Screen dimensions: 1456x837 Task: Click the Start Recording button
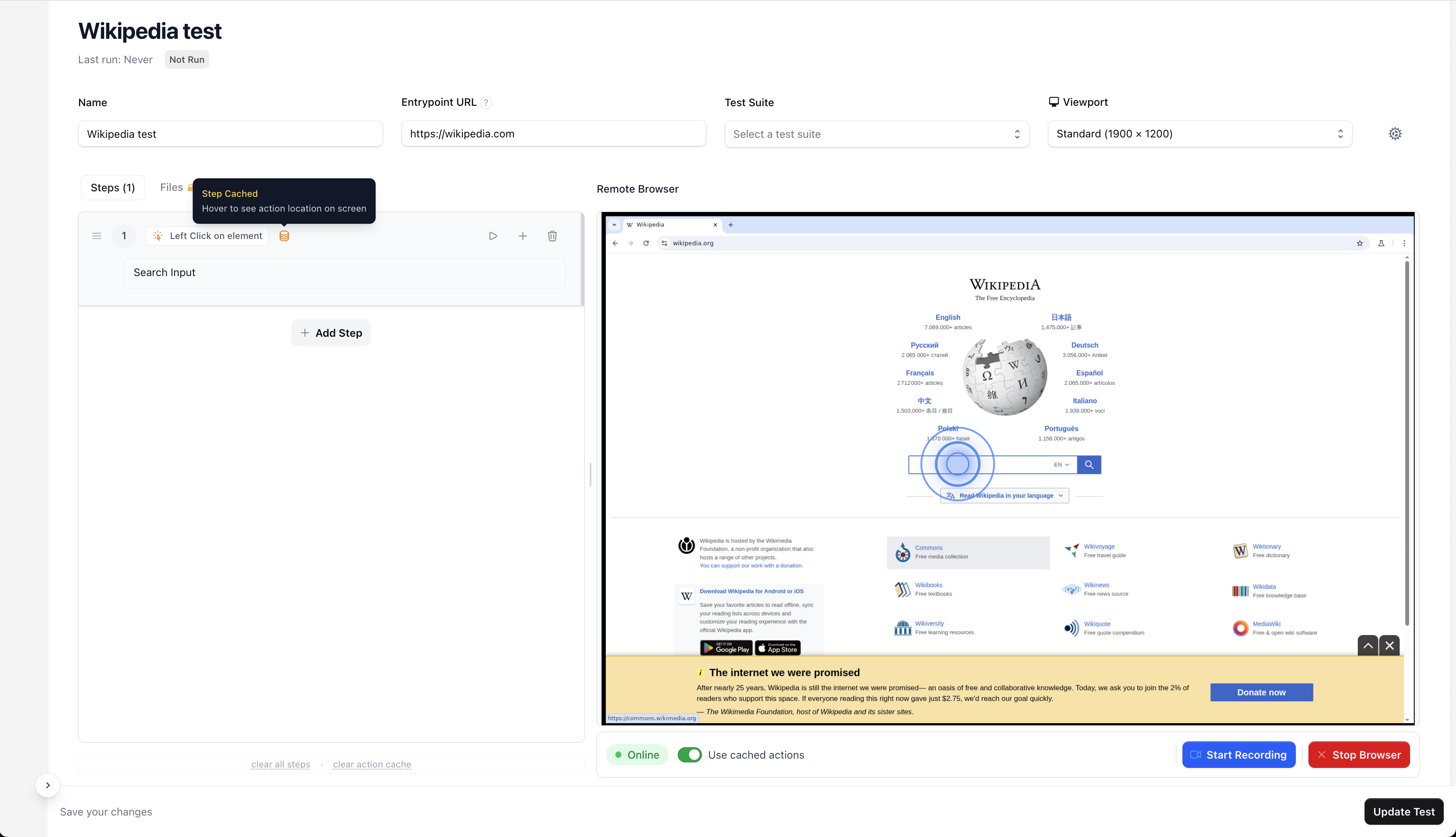1238,755
